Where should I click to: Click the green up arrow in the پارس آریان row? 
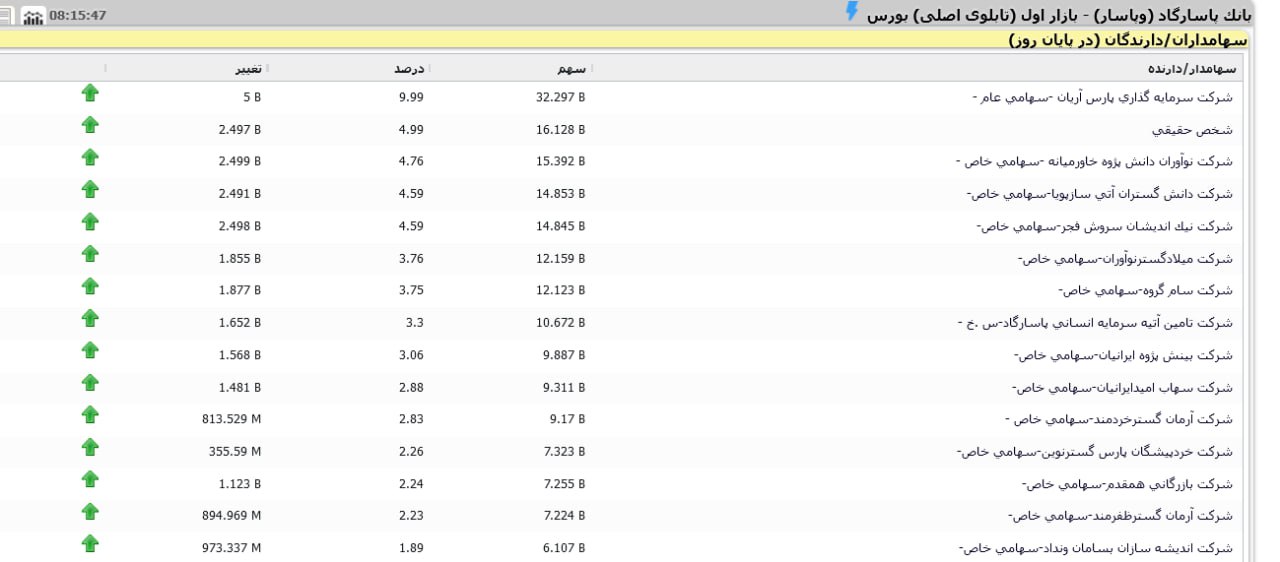pyautogui.click(x=90, y=93)
